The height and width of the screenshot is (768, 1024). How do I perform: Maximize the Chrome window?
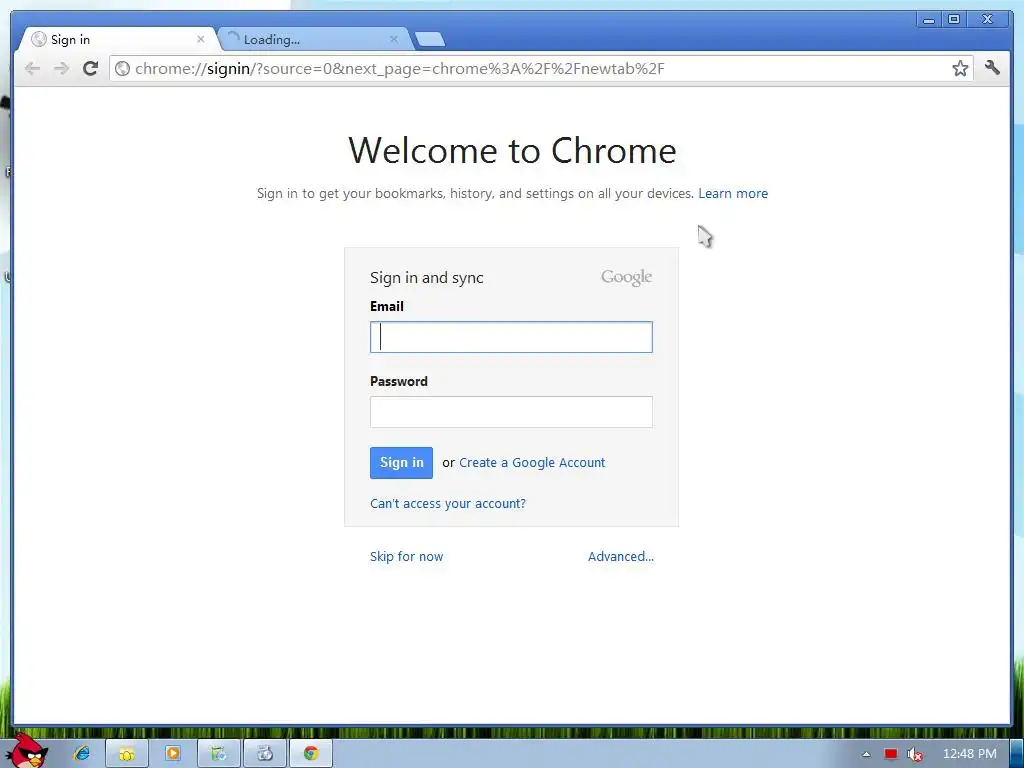pyautogui.click(x=954, y=20)
